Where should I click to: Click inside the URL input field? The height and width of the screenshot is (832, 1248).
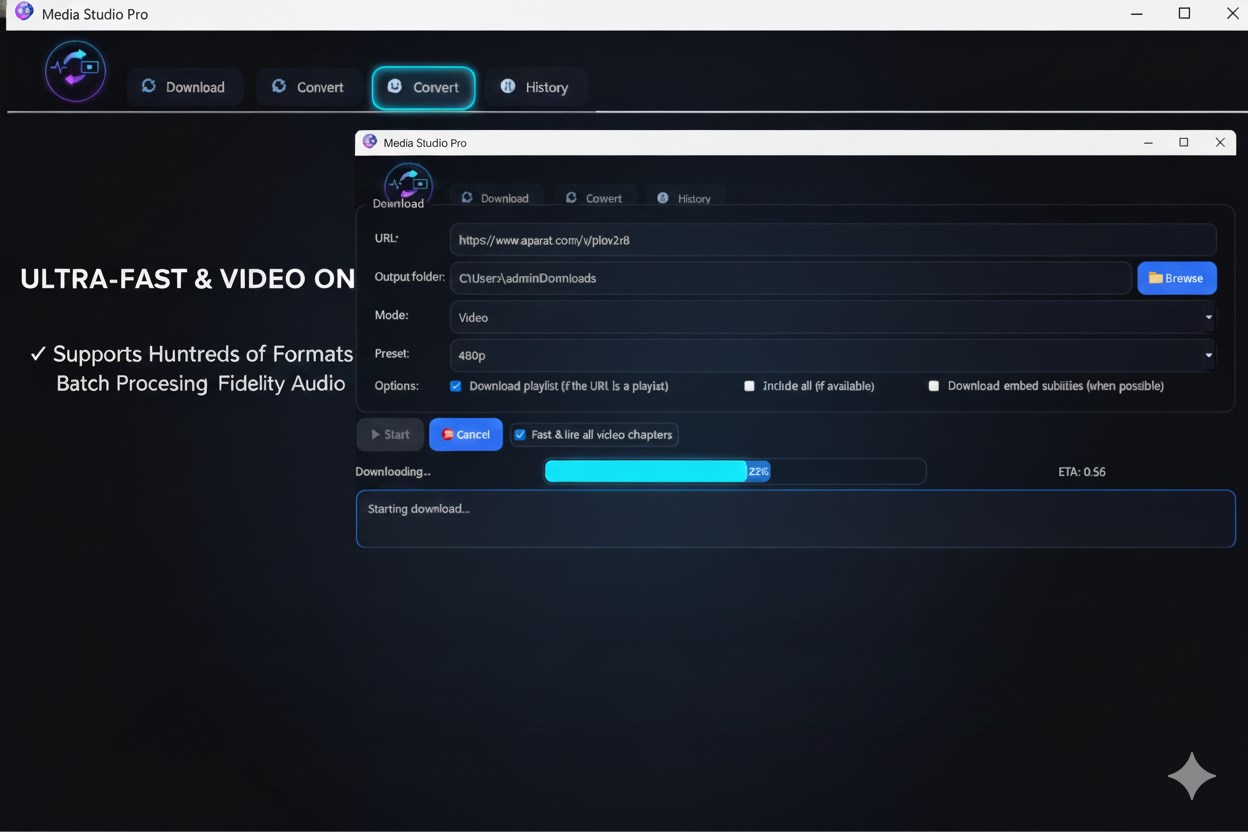(x=830, y=240)
